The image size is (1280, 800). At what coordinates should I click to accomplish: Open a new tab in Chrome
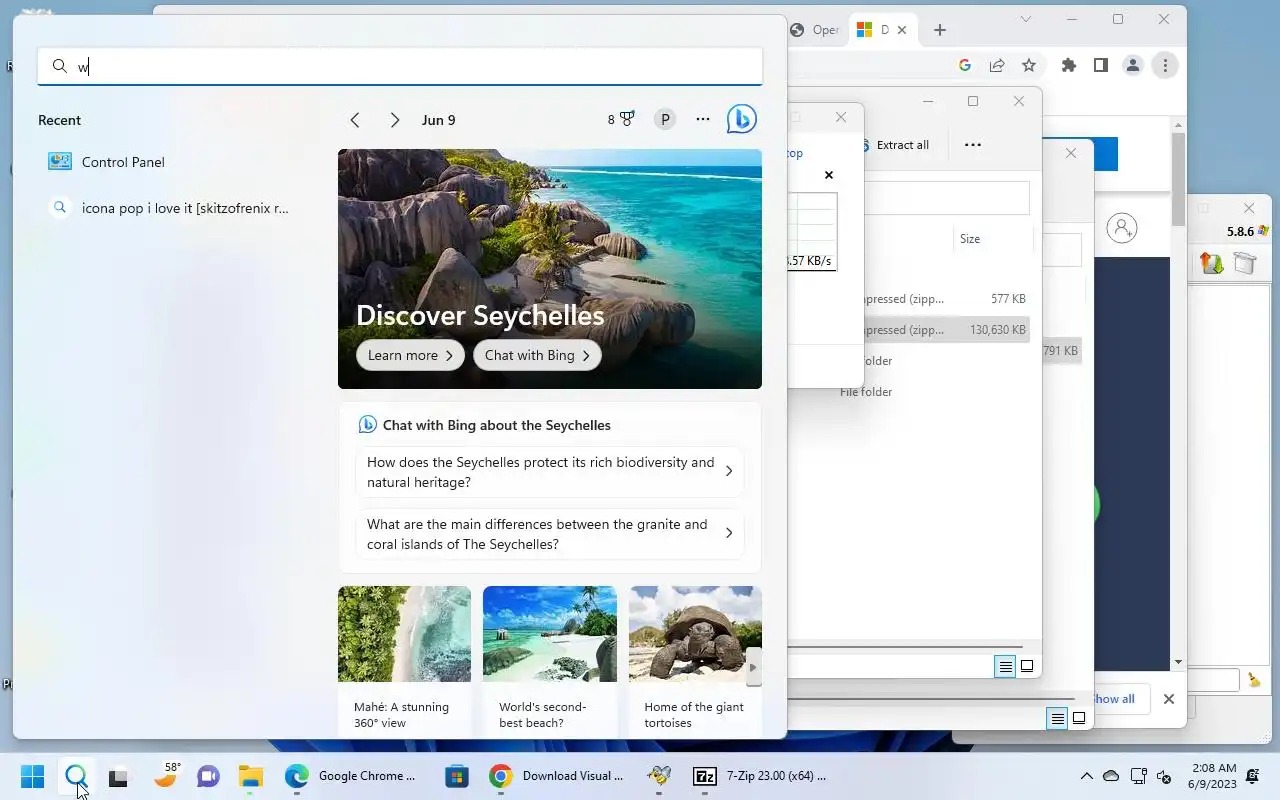tap(939, 30)
